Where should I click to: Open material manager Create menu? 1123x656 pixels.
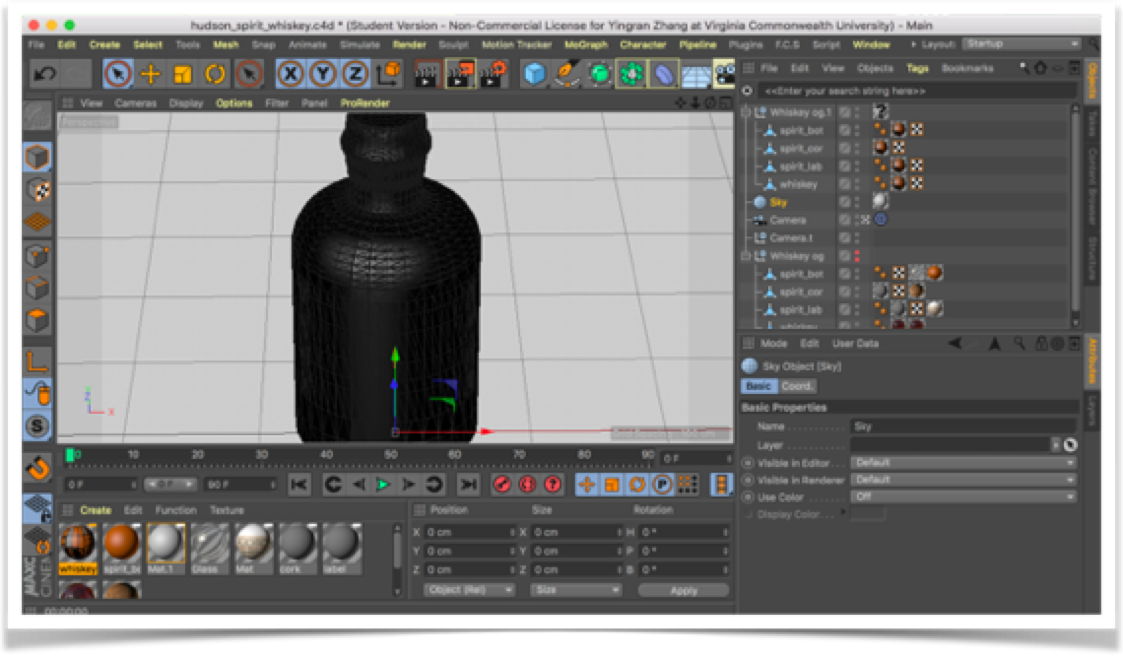pyautogui.click(x=95, y=510)
